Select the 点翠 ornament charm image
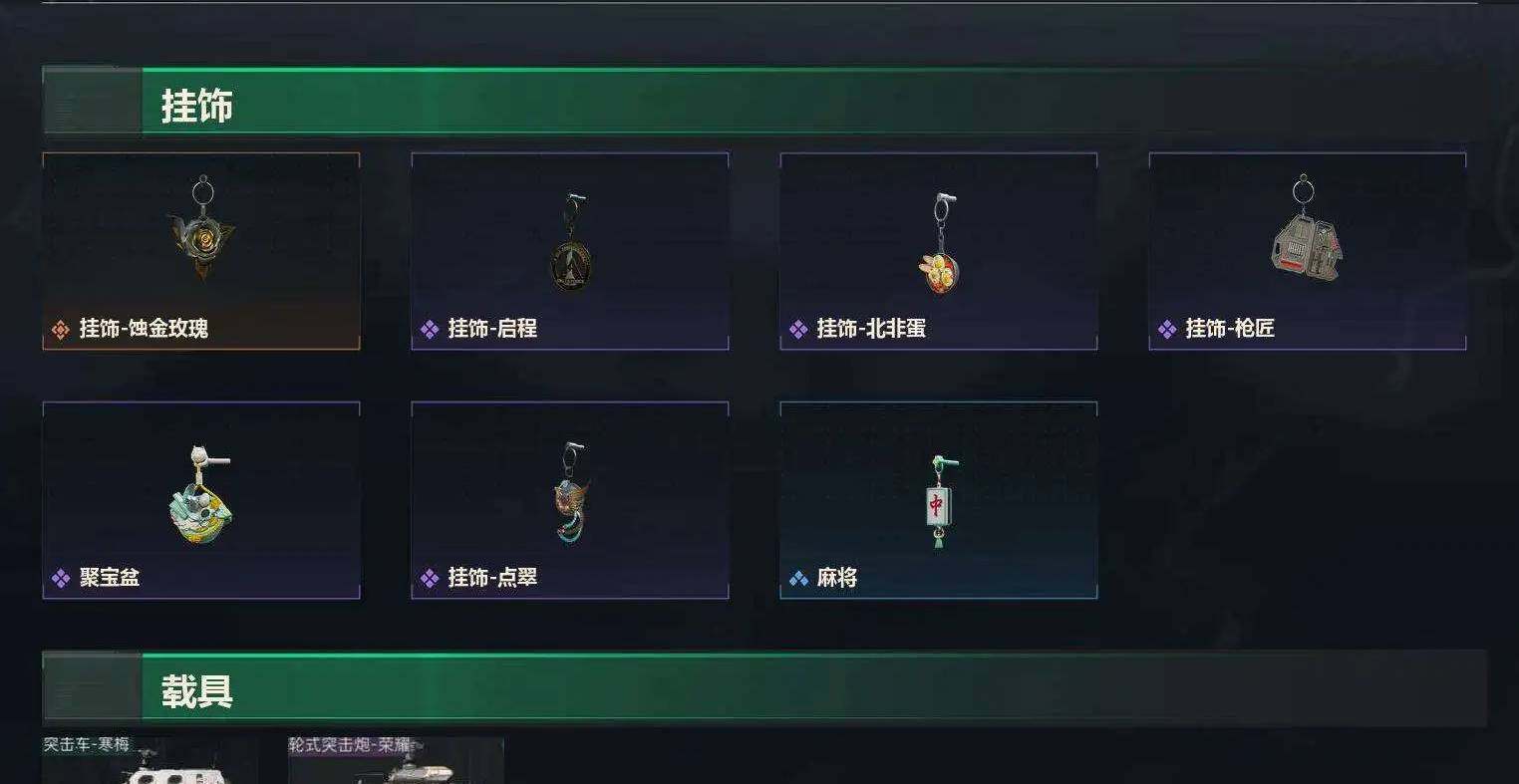Image resolution: width=1519 pixels, height=784 pixels. pyautogui.click(x=571, y=493)
